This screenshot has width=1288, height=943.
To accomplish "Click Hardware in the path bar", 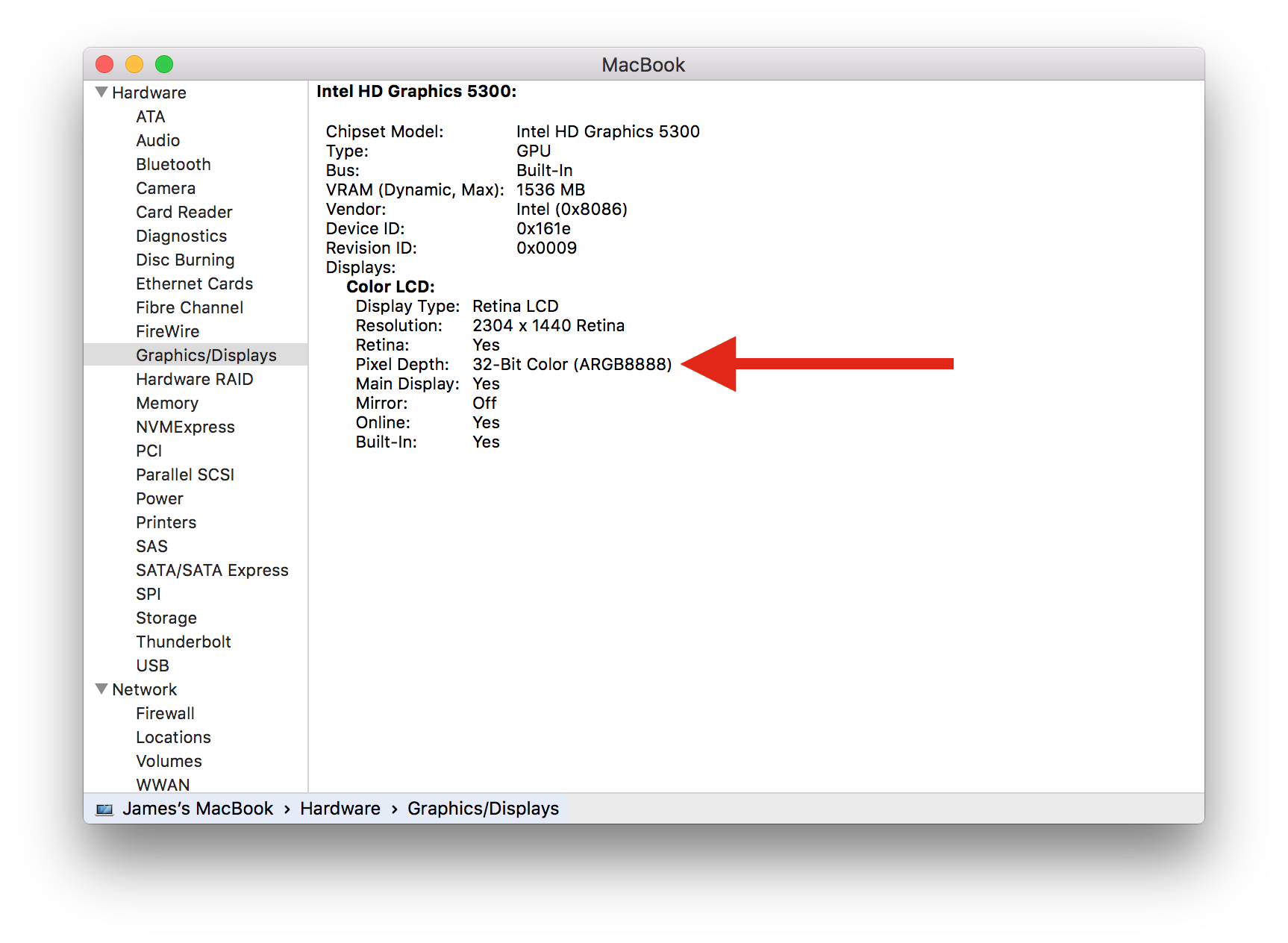I will [x=340, y=809].
